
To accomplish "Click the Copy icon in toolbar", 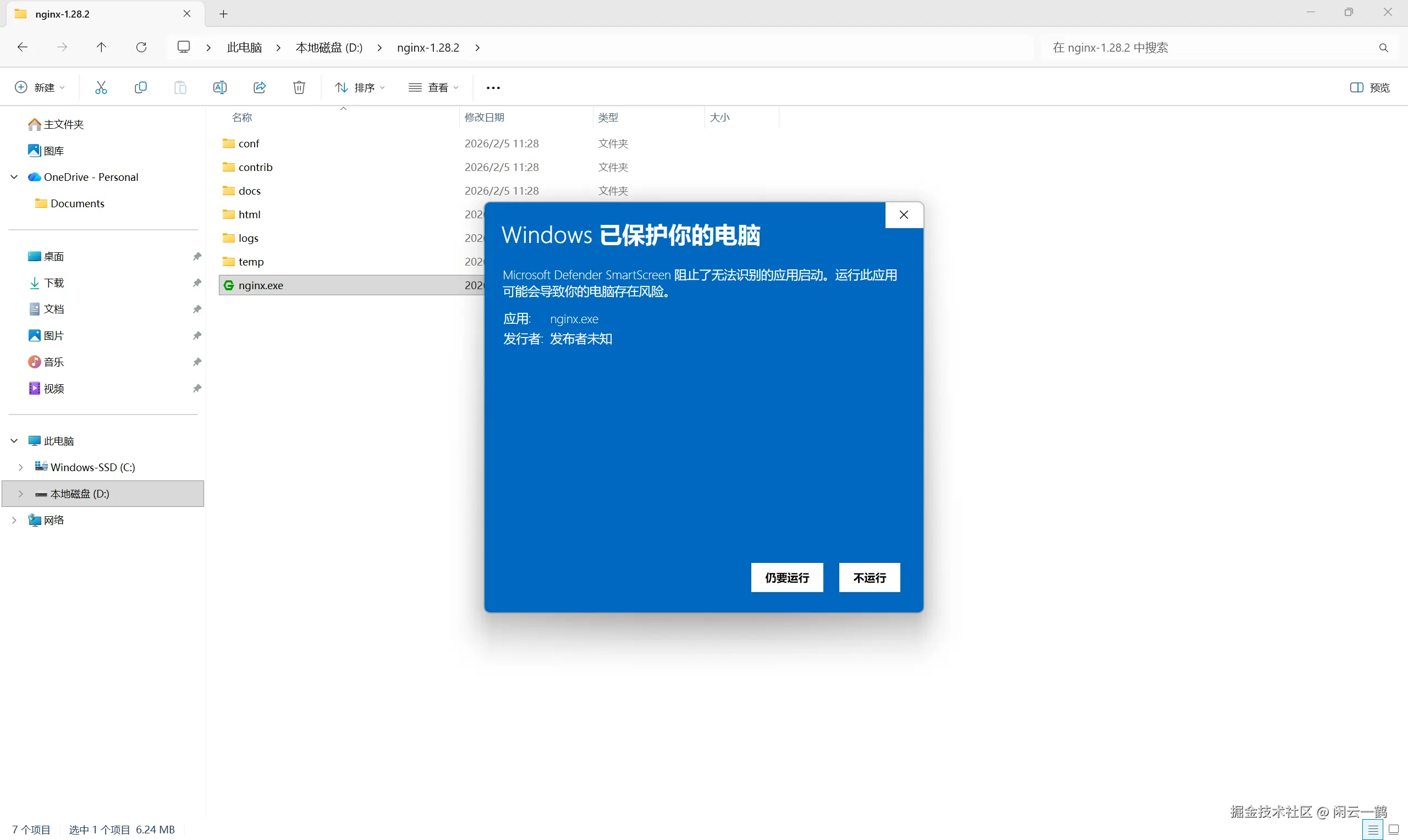I will tap(140, 87).
